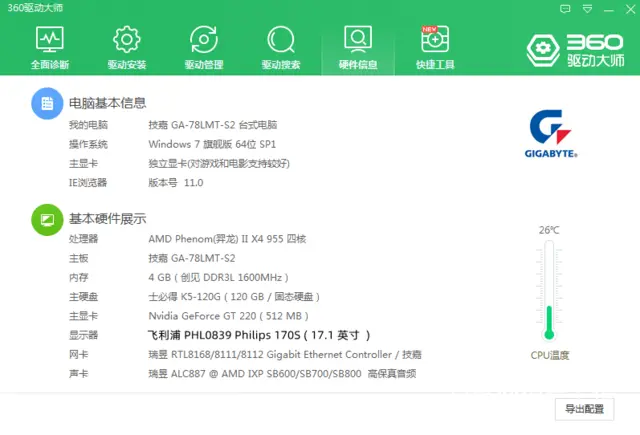Click the 360驱动大师 logo
This screenshot has height=435, width=640.
(x=576, y=50)
